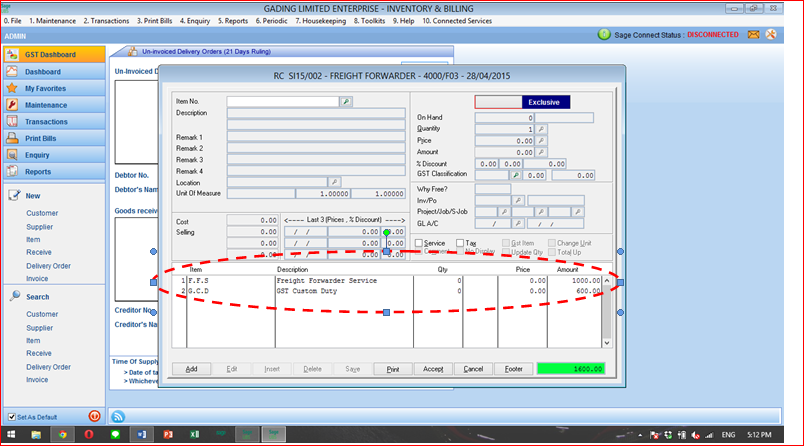The height and width of the screenshot is (446, 804).
Task: Click the GL A/C lookup icon
Action: [518, 224]
